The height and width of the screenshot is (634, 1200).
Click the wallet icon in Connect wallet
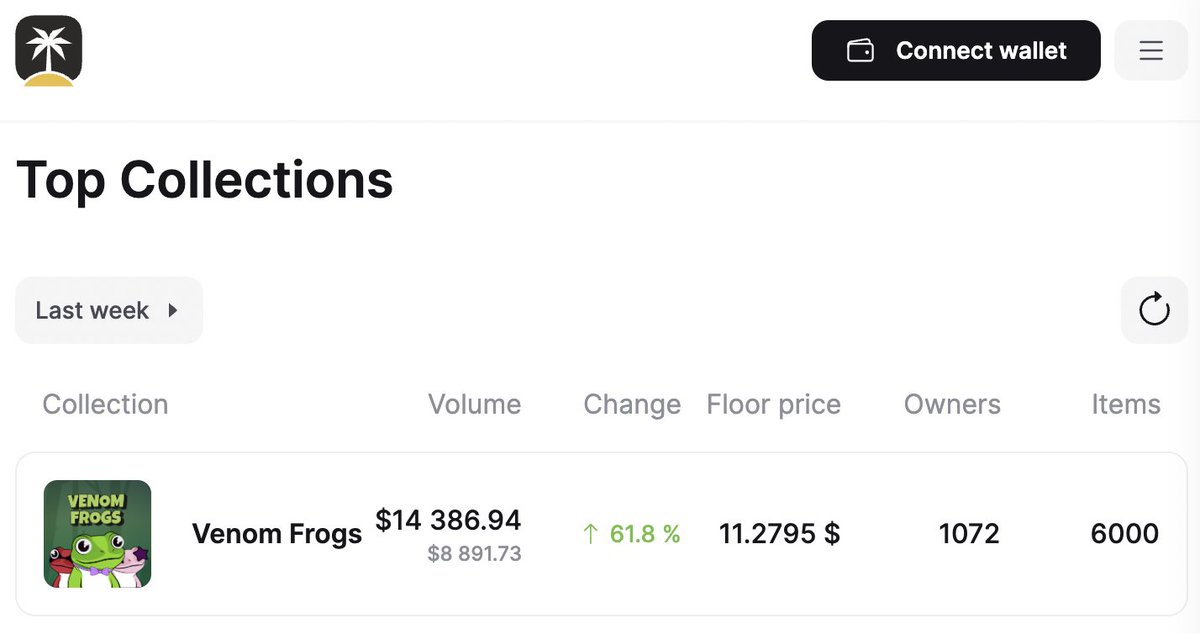pyautogui.click(x=861, y=50)
